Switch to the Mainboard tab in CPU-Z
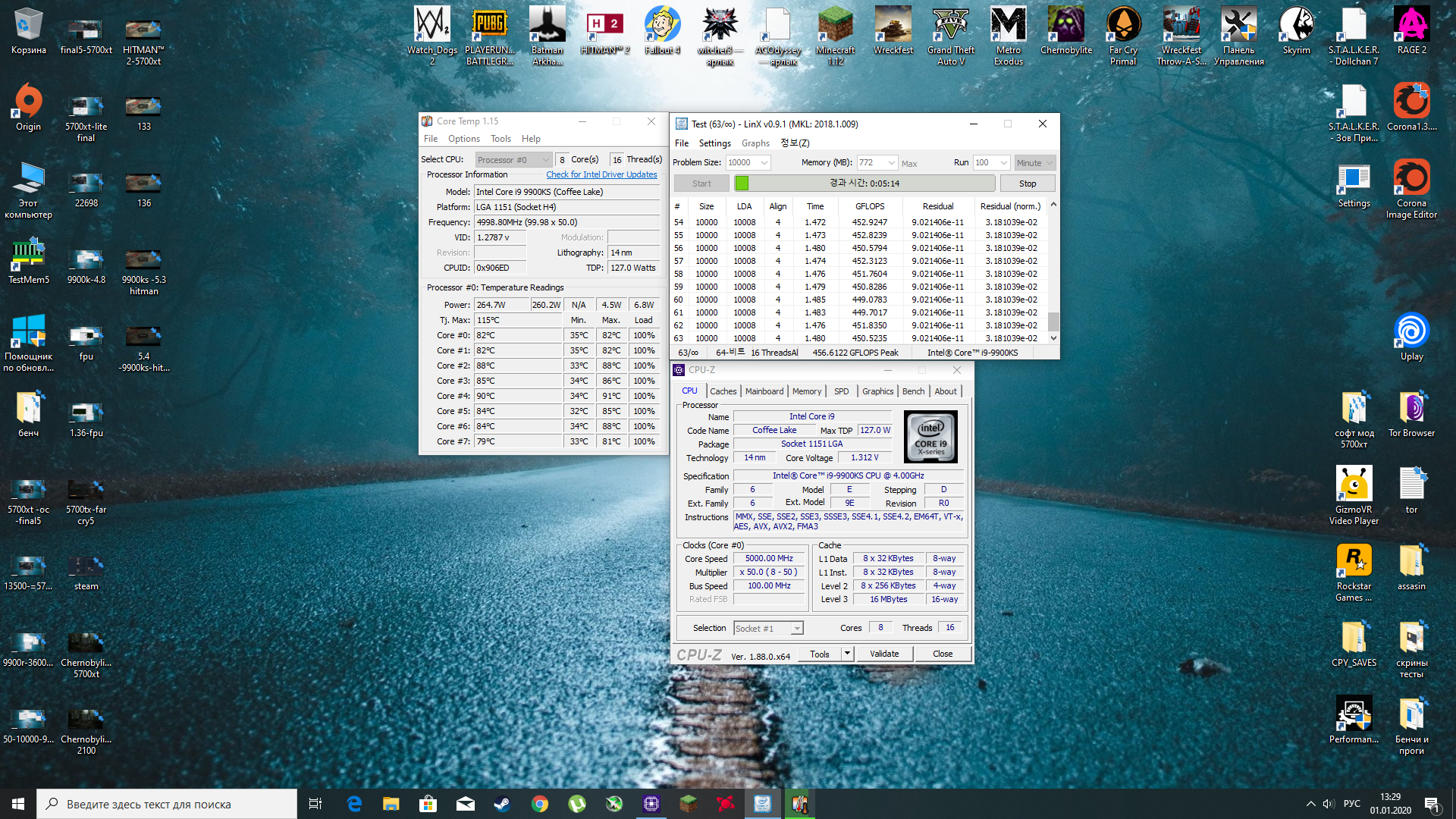This screenshot has width=1456, height=819. coord(764,391)
